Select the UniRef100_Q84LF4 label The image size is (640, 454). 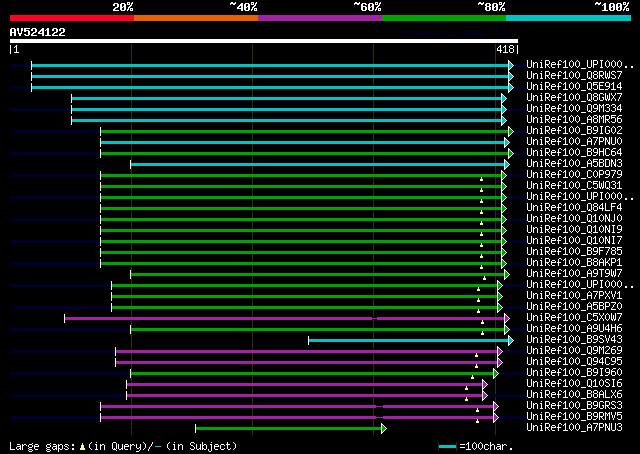click(574, 208)
